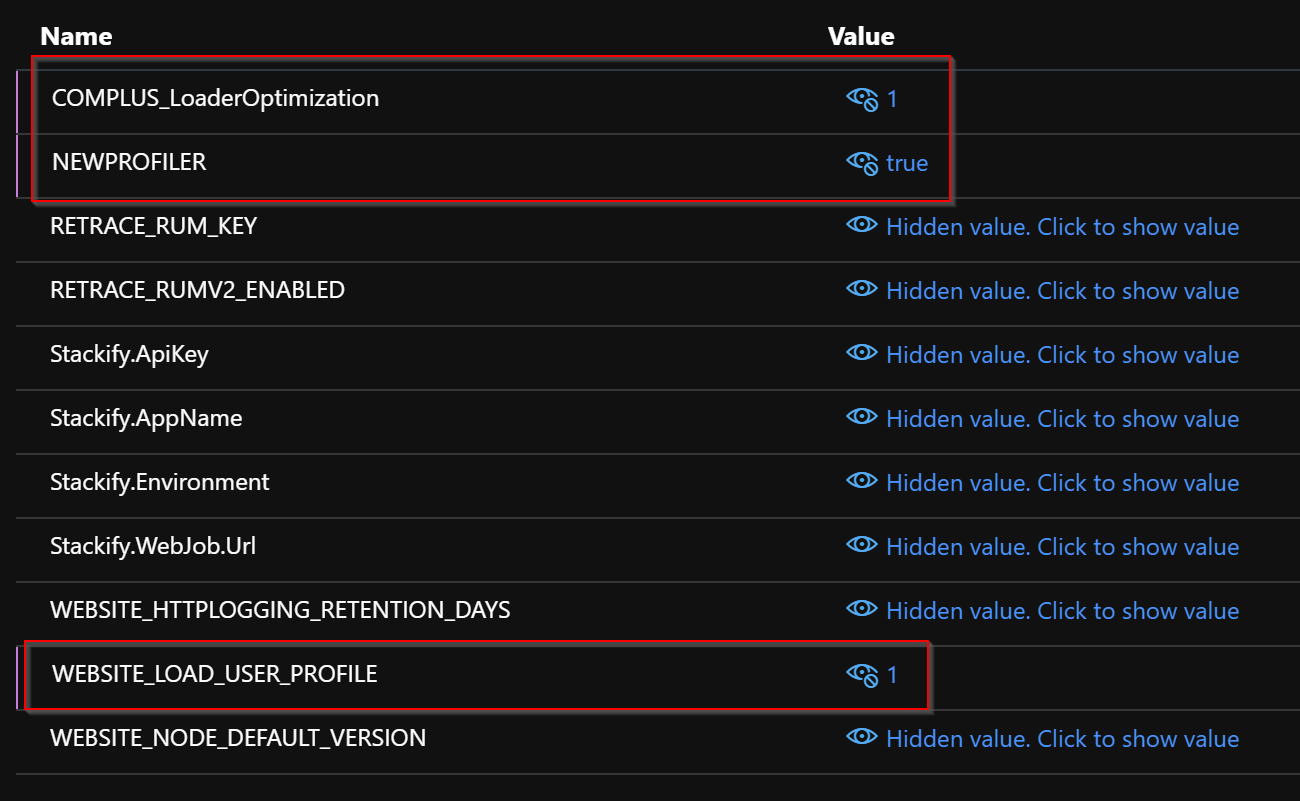Select the NEWPROFILER setting name

coord(129,162)
